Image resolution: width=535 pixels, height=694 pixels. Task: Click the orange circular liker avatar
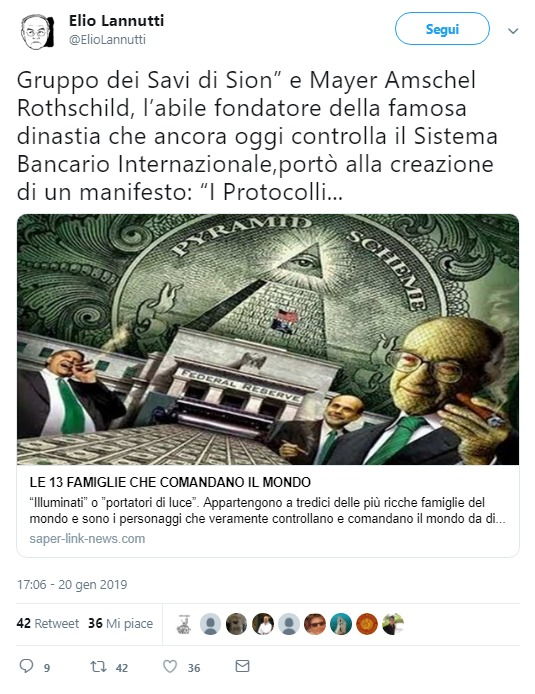[367, 624]
